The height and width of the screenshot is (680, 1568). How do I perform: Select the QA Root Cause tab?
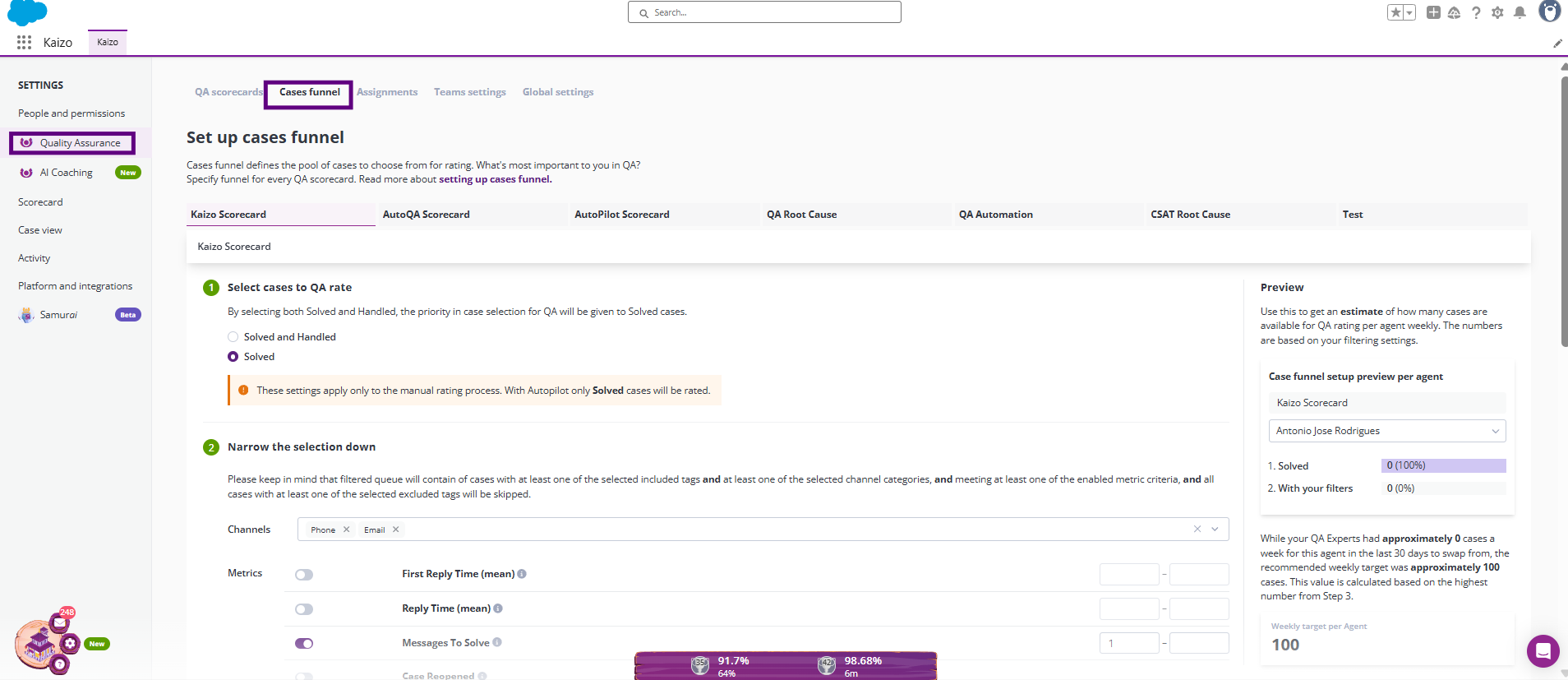[857, 215]
